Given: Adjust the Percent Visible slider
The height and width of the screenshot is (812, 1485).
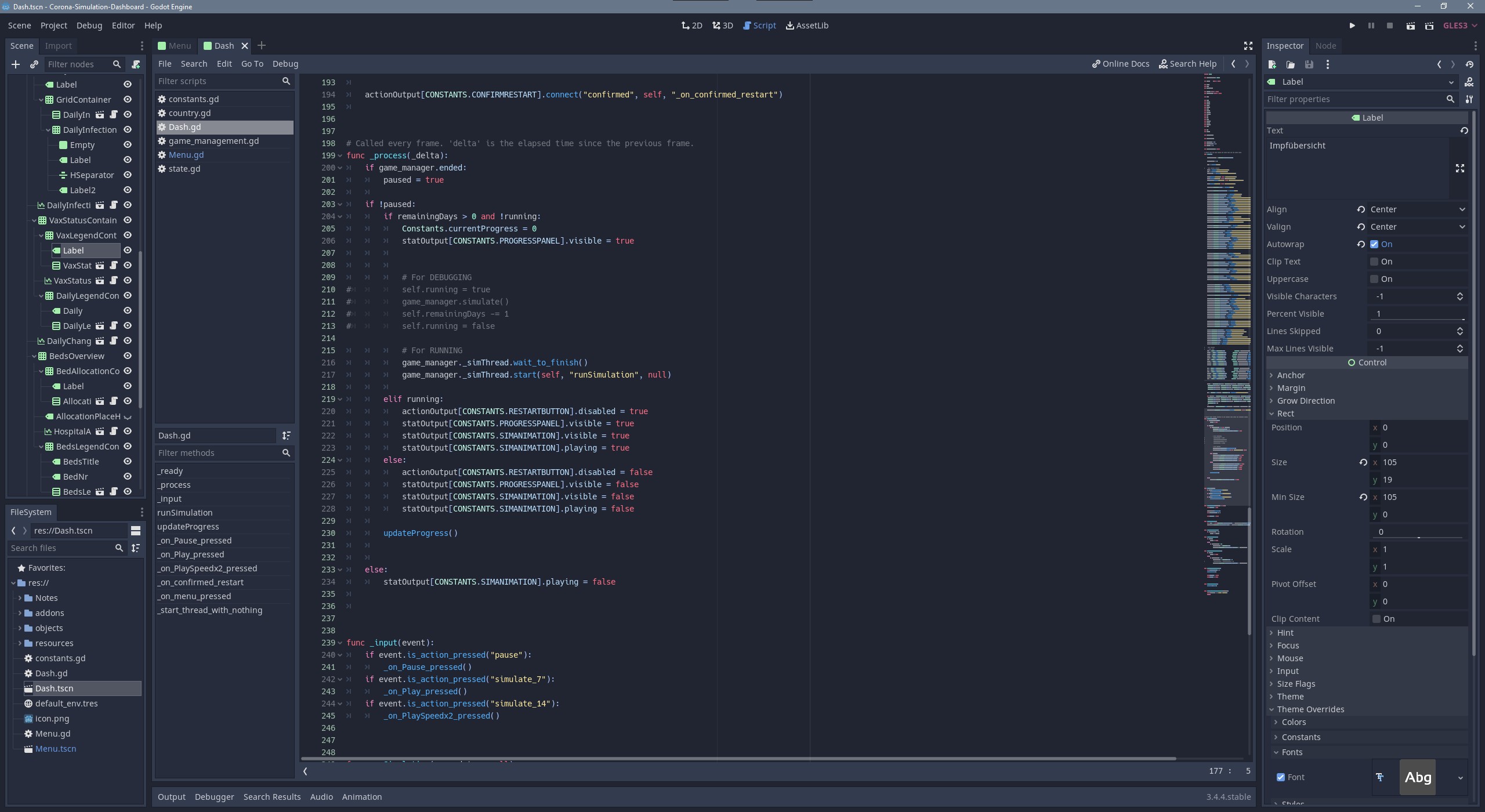Looking at the screenshot, I should point(1418,314).
